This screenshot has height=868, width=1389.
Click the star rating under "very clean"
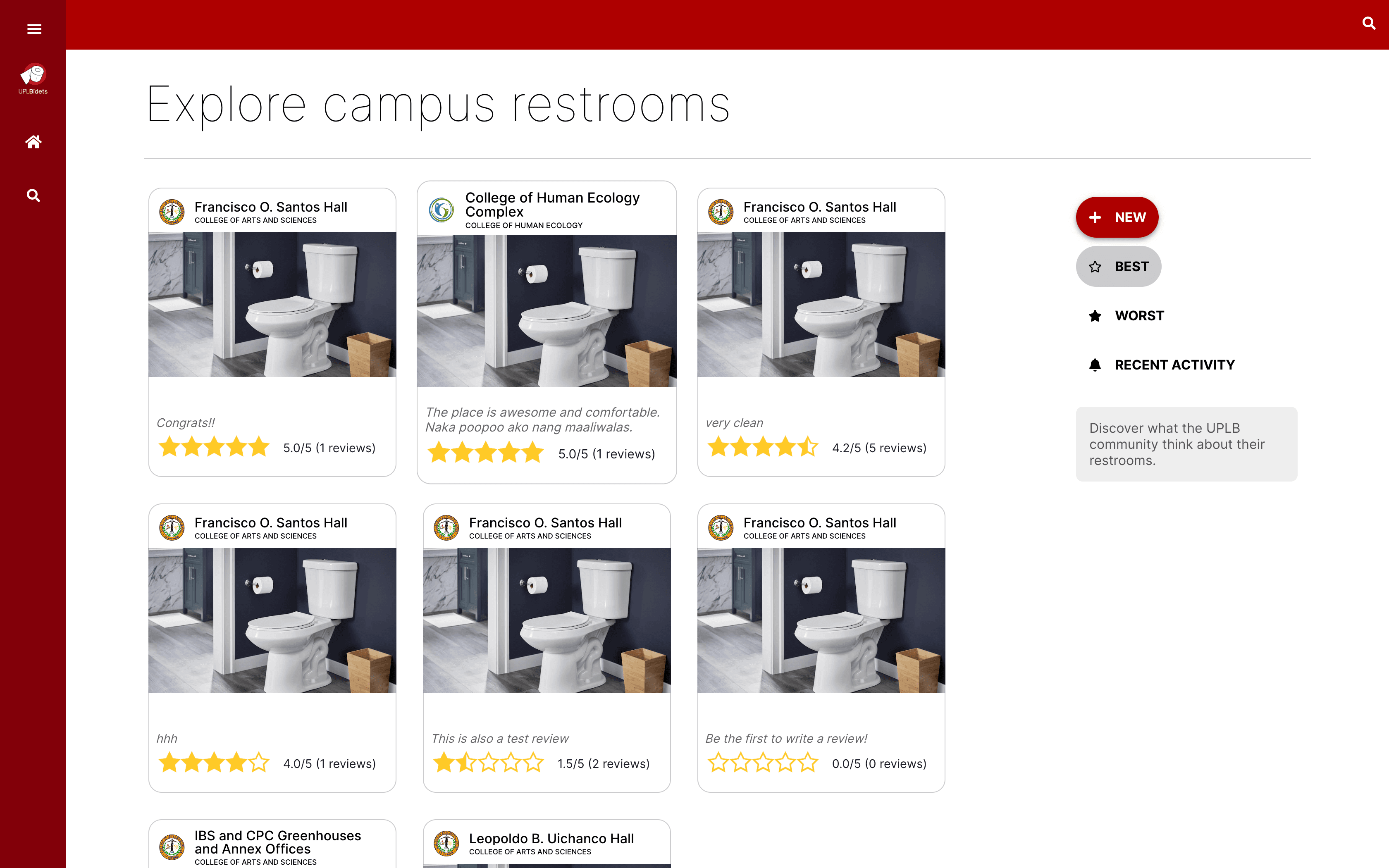tap(763, 447)
